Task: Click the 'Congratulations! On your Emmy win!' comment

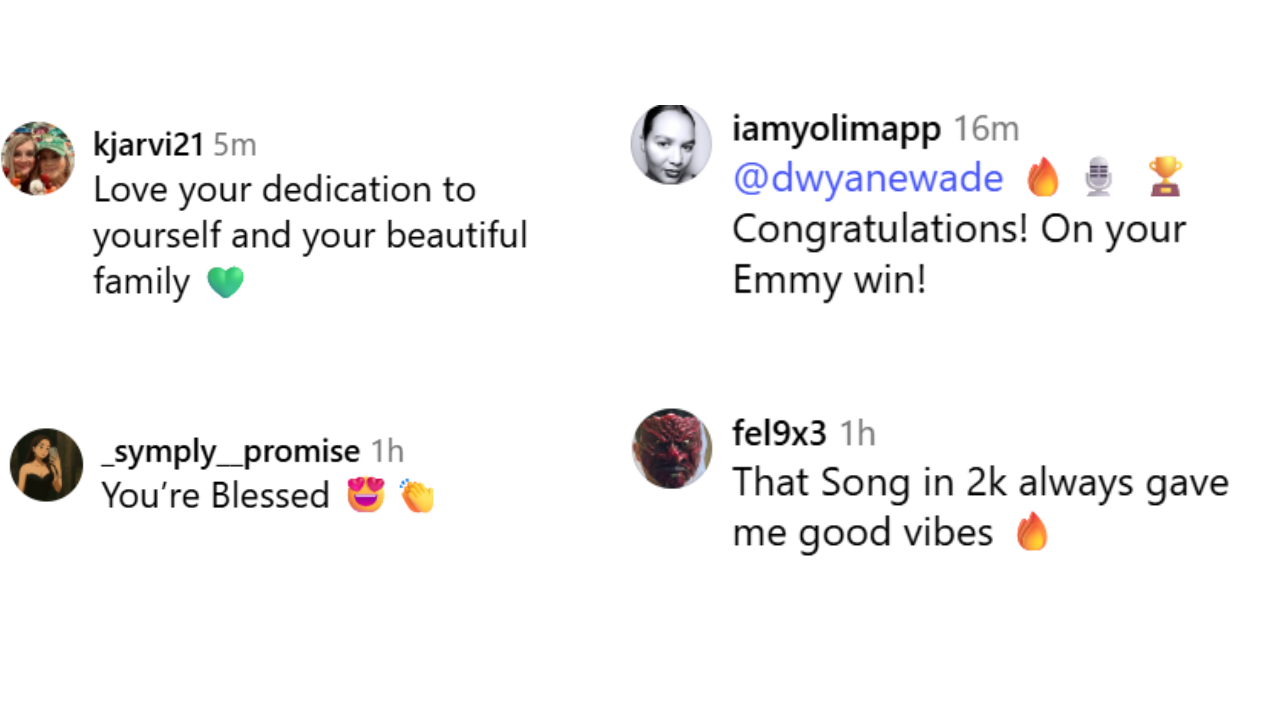Action: coord(958,254)
